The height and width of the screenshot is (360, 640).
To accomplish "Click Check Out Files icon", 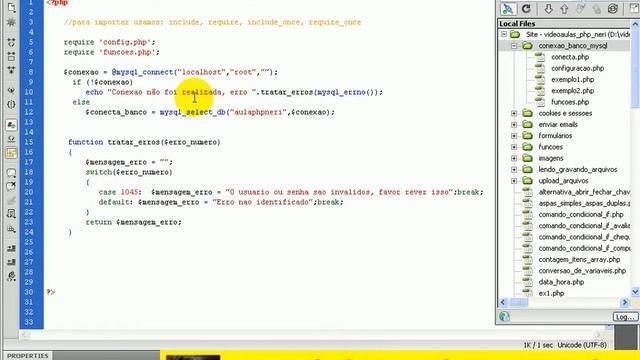I will (x=580, y=9).
